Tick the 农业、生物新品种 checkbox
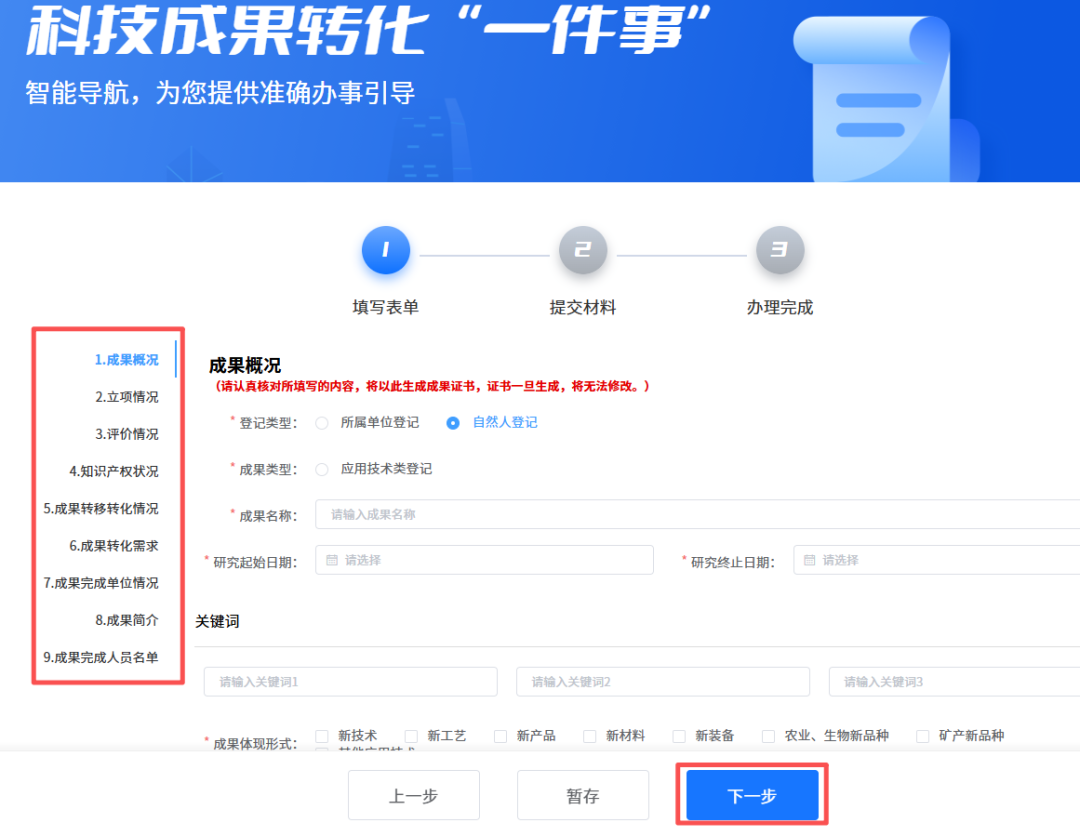1080x836 pixels. (768, 736)
